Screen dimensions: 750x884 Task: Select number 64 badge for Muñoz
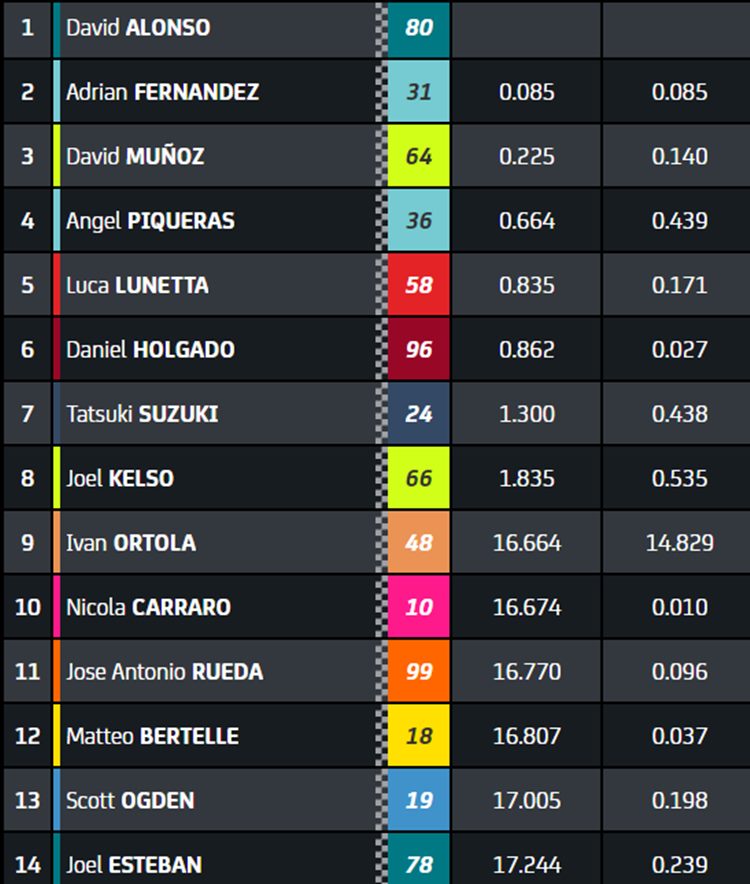click(418, 156)
